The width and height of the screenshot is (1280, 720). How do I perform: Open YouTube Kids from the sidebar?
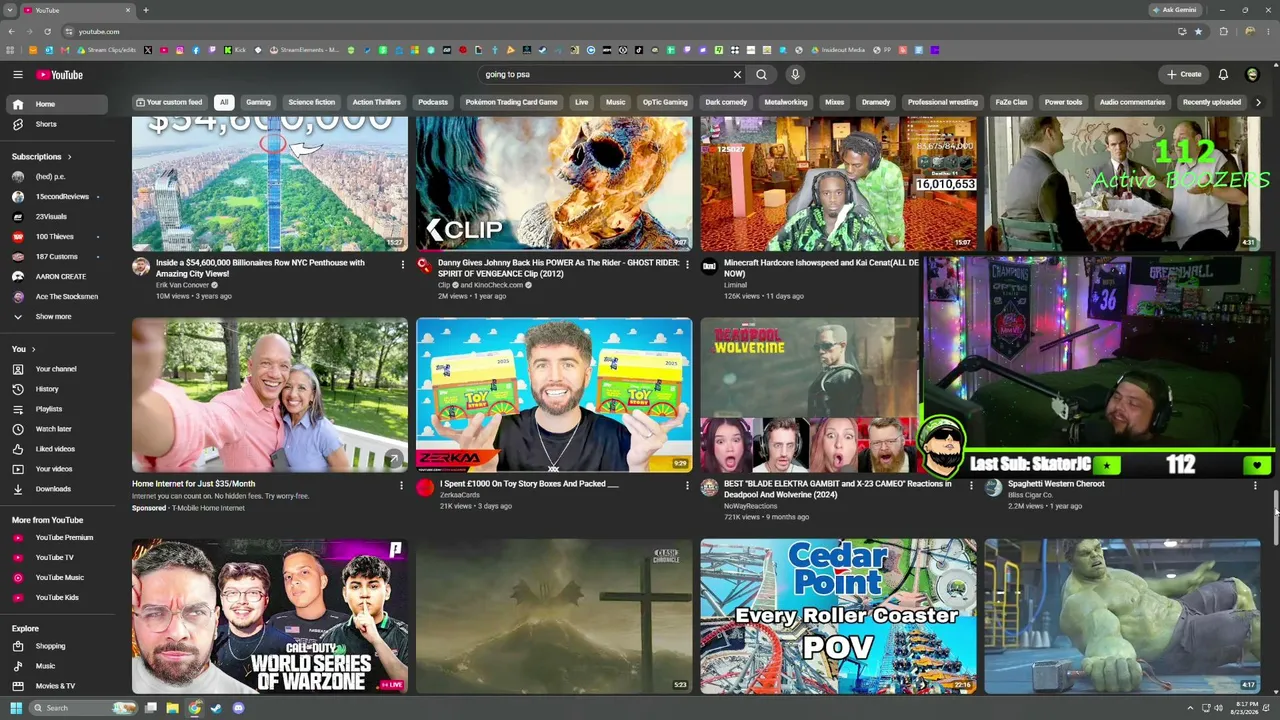(59, 598)
